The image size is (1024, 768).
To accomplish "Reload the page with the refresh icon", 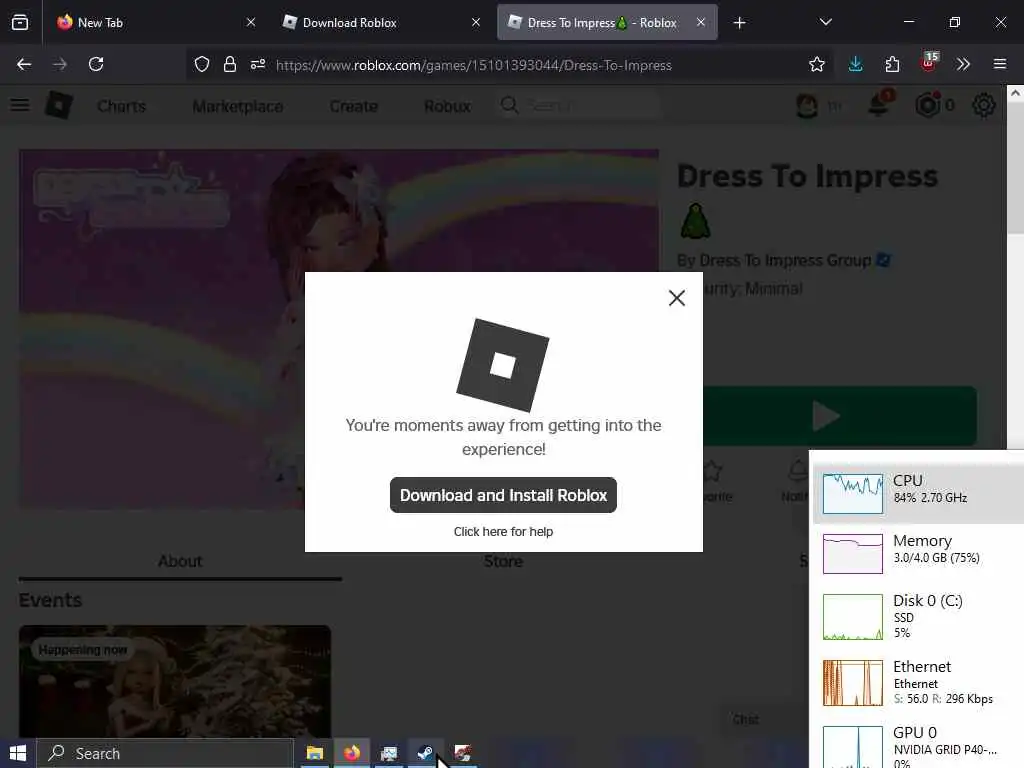I will [96, 64].
